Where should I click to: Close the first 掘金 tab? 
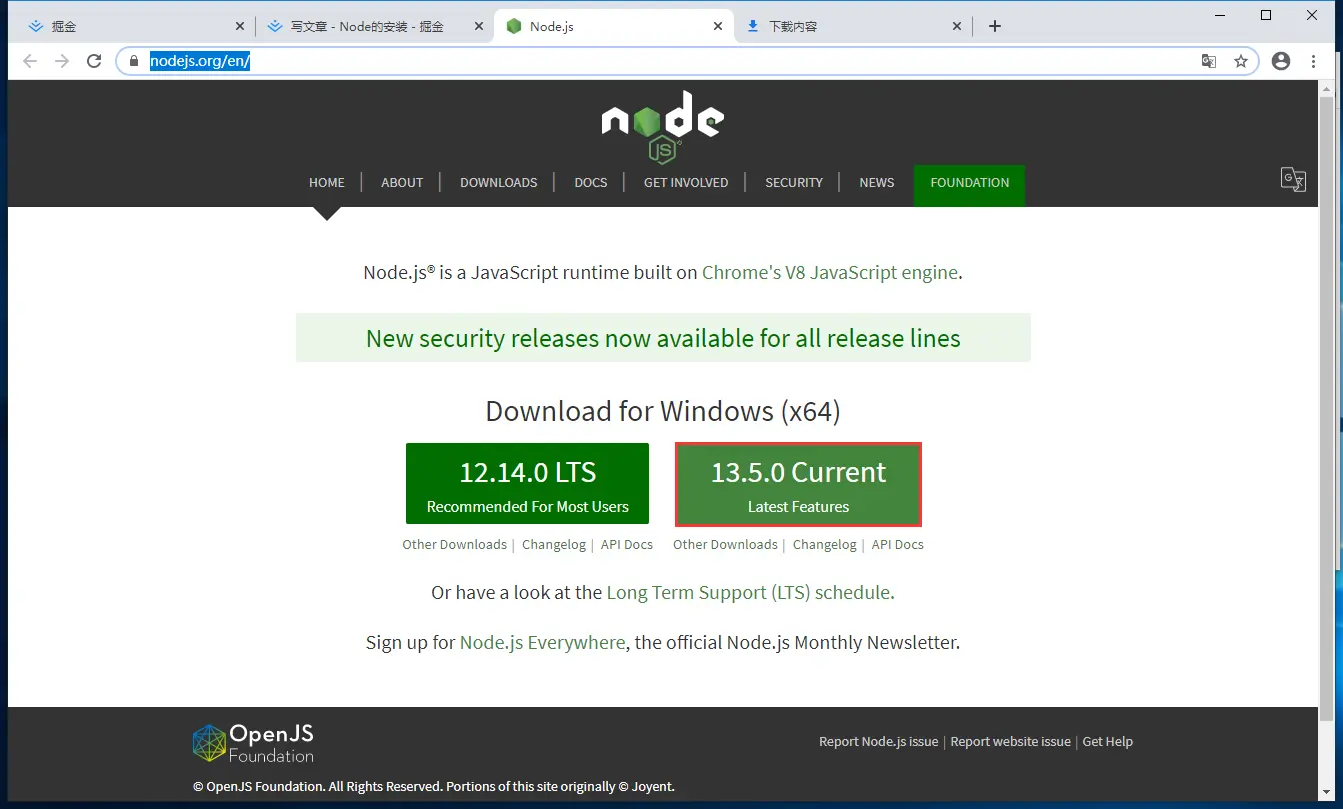coord(239,26)
